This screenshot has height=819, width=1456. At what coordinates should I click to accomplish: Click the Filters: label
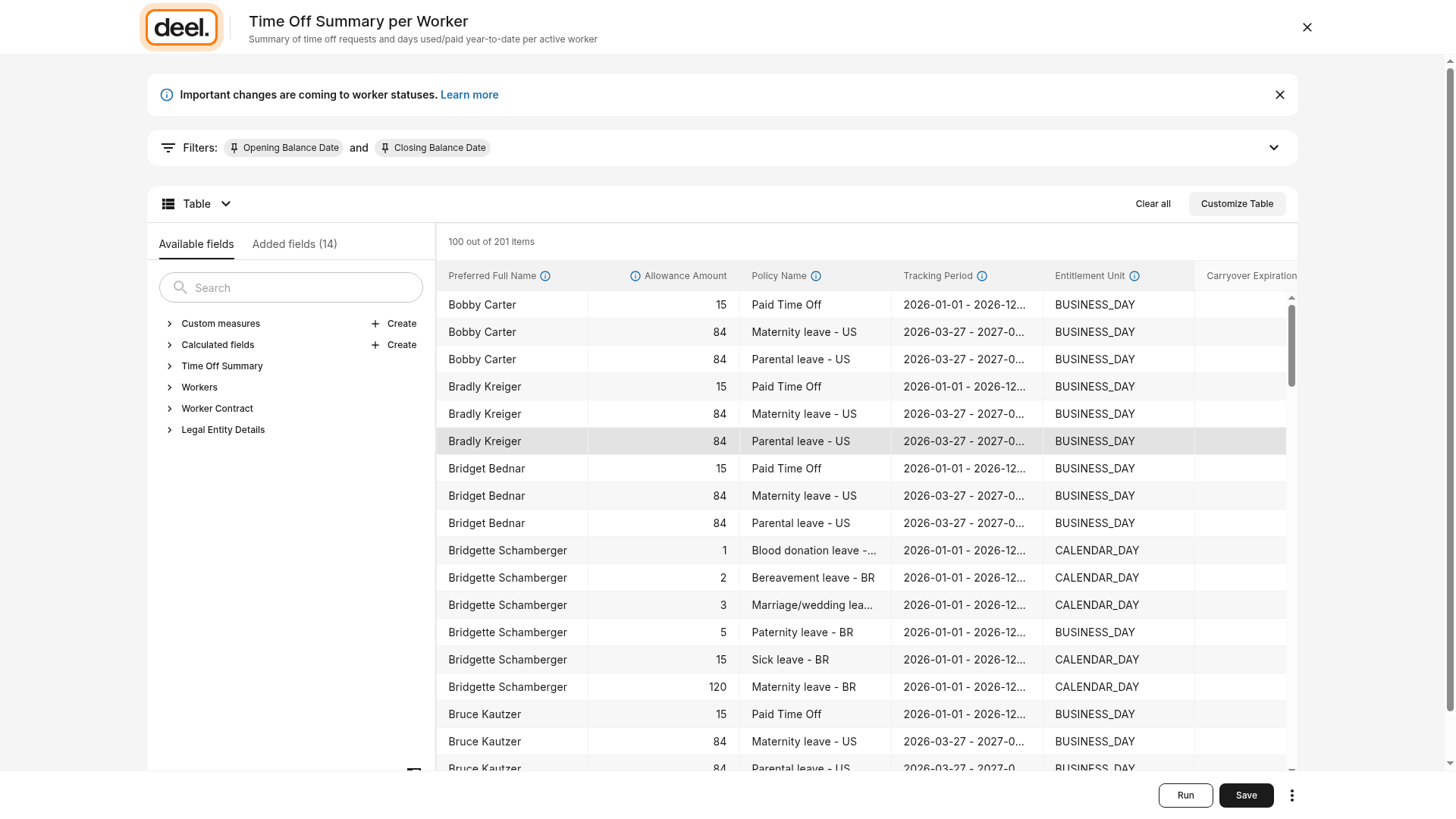coord(200,148)
